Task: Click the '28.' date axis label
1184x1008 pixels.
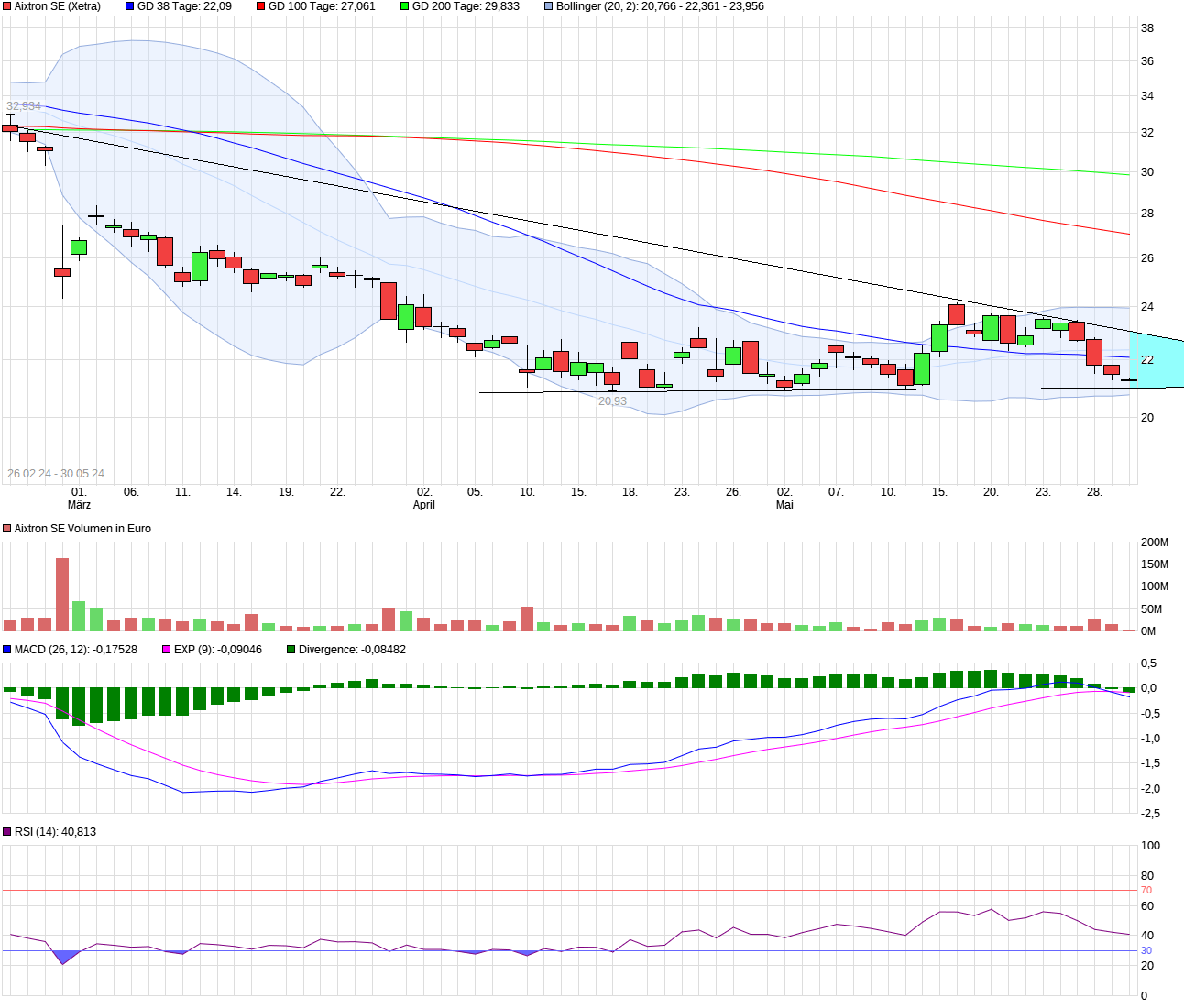Action: point(1094,492)
